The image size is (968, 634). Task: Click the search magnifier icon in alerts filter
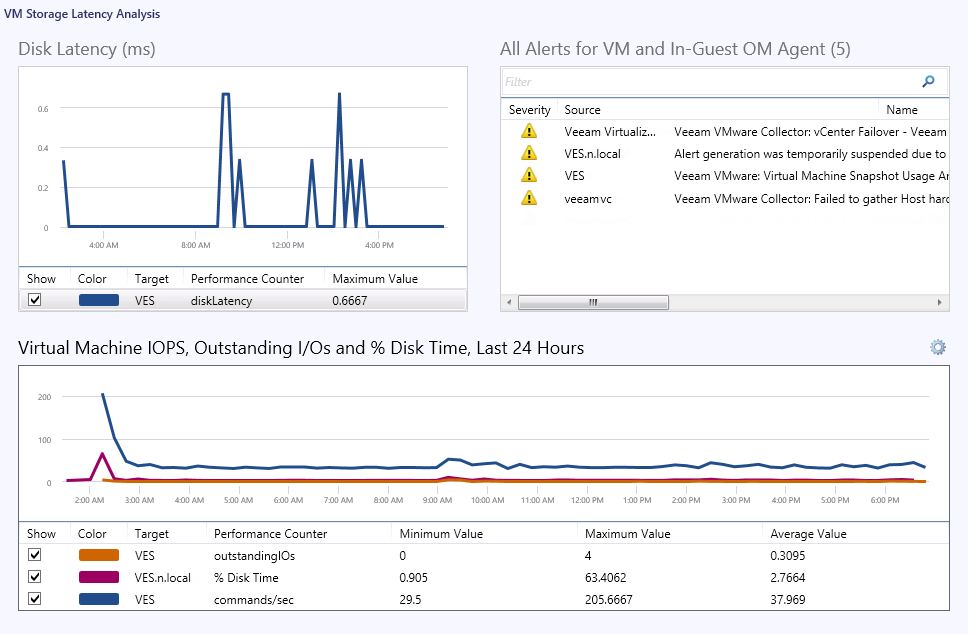pos(928,82)
